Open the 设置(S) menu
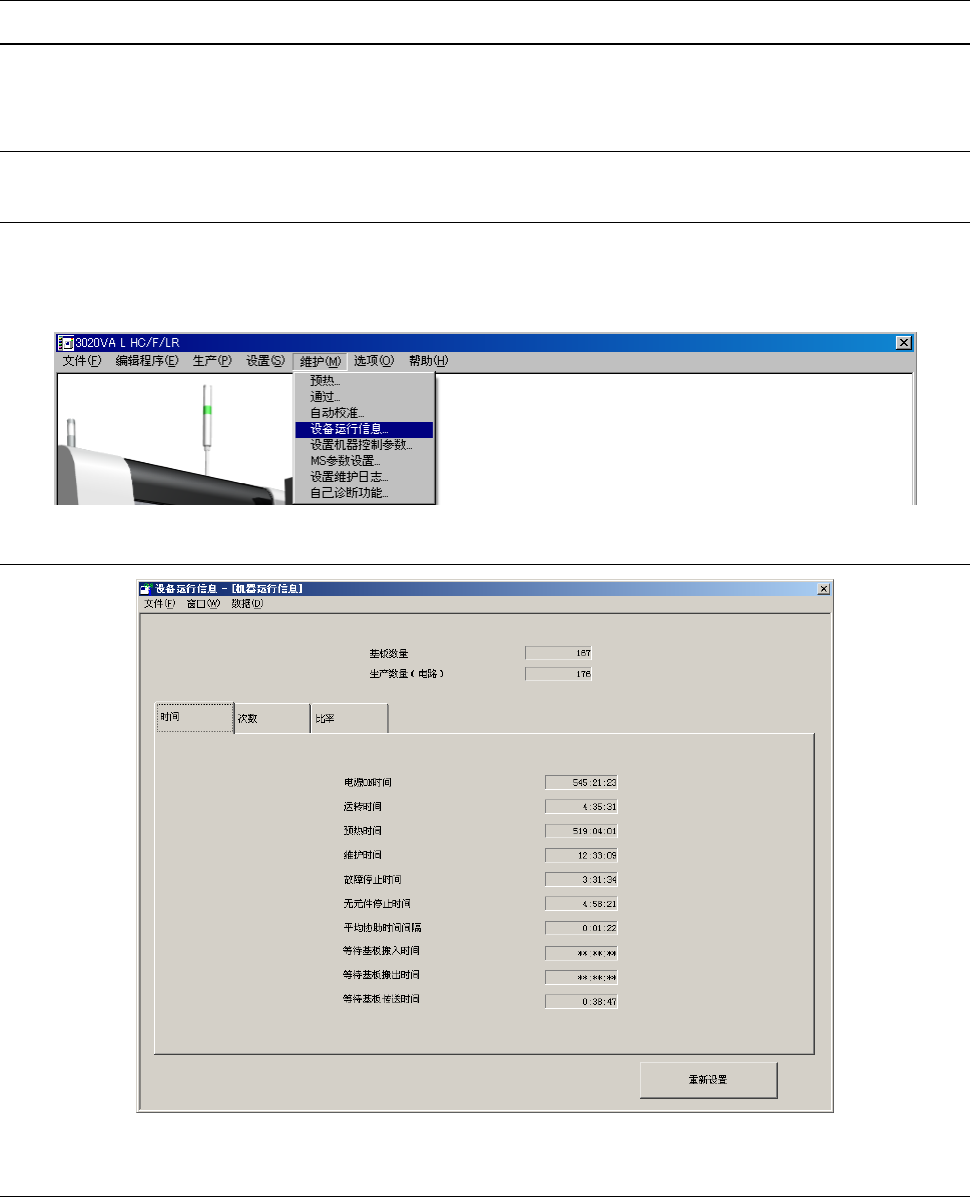This screenshot has width=970, height=1197. [265, 361]
